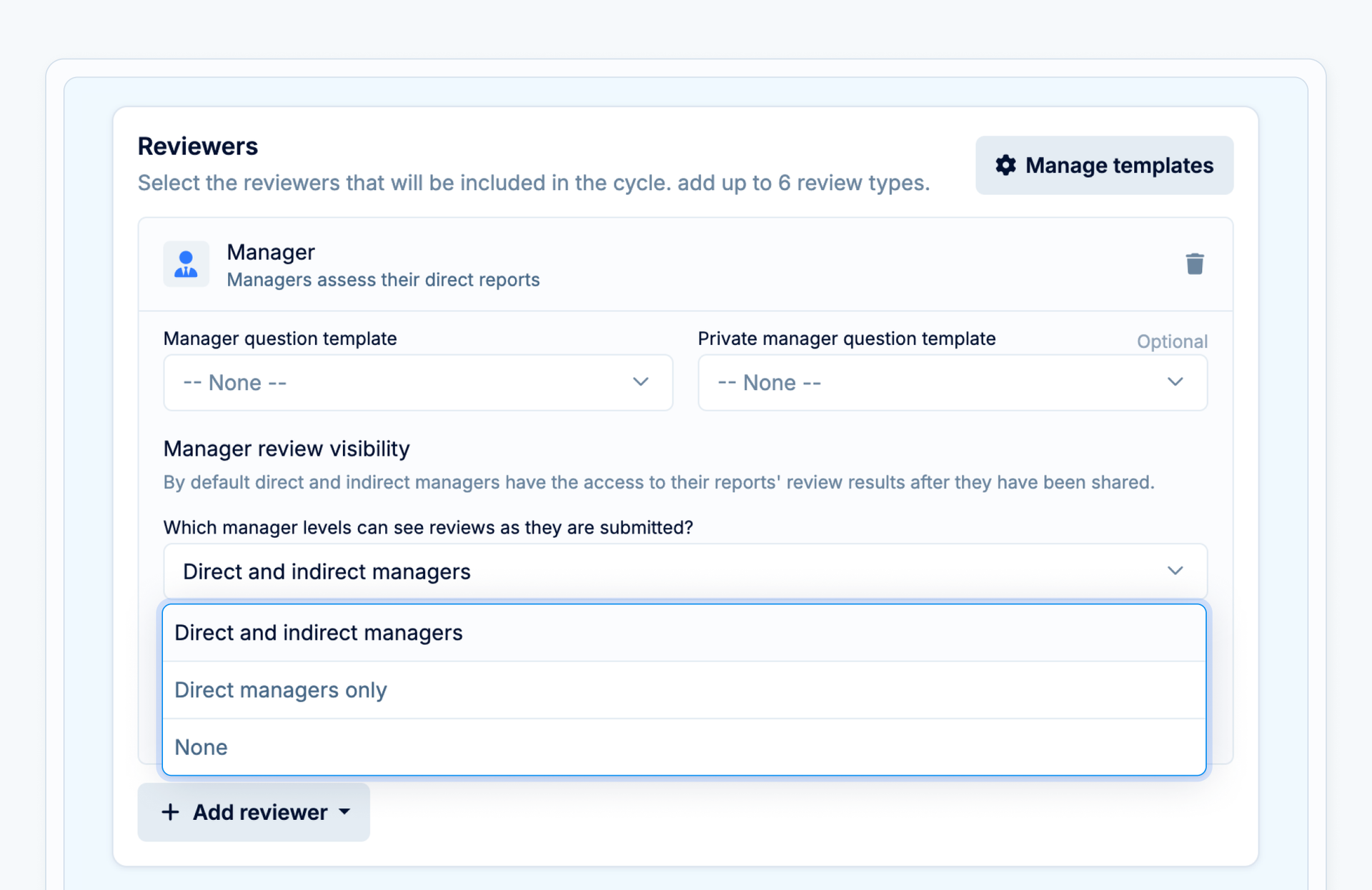The width and height of the screenshot is (1372, 890).
Task: Click the caret arrow on Add reviewer
Action: (x=345, y=812)
